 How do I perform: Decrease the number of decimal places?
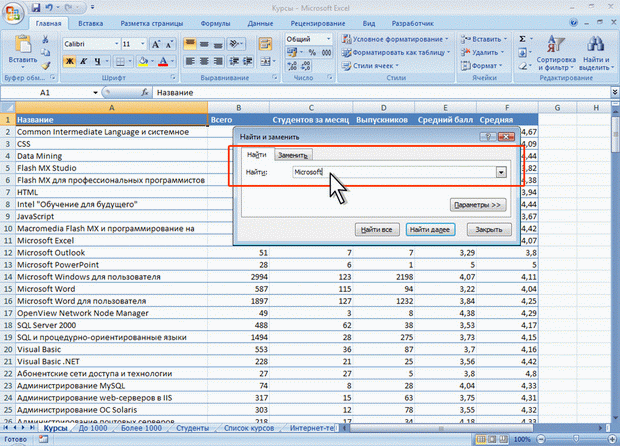[306, 66]
